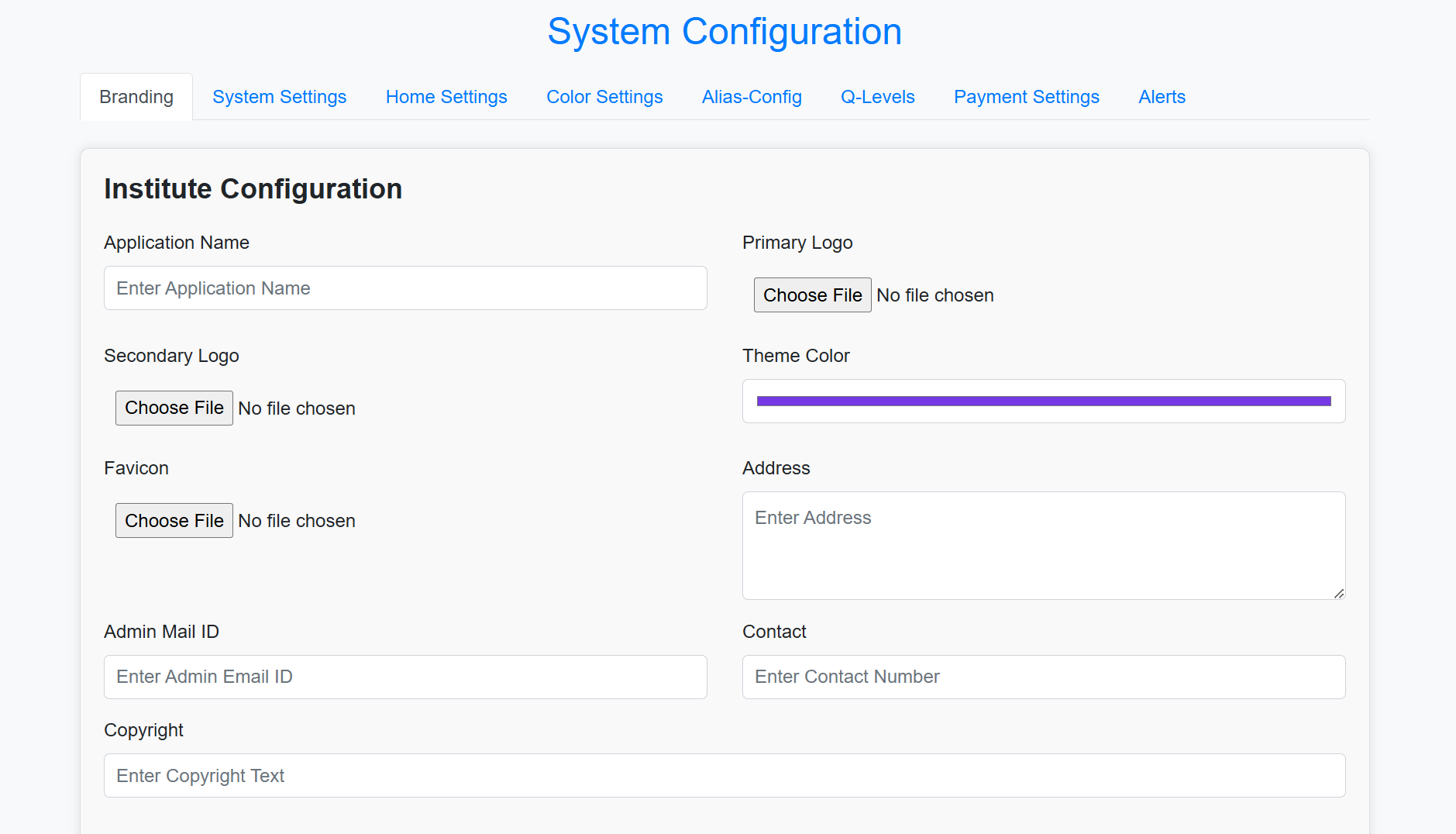Choose a file for the Primary Logo

coord(812,295)
